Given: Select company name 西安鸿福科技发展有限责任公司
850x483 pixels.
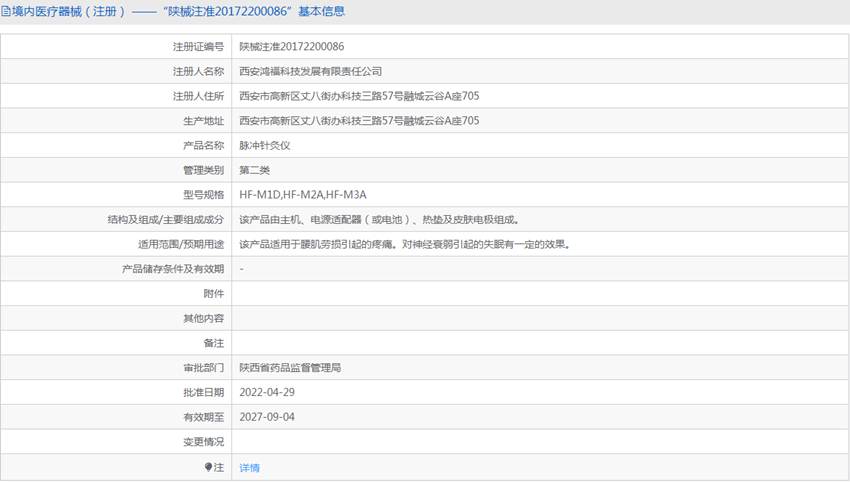Looking at the screenshot, I should [x=311, y=72].
